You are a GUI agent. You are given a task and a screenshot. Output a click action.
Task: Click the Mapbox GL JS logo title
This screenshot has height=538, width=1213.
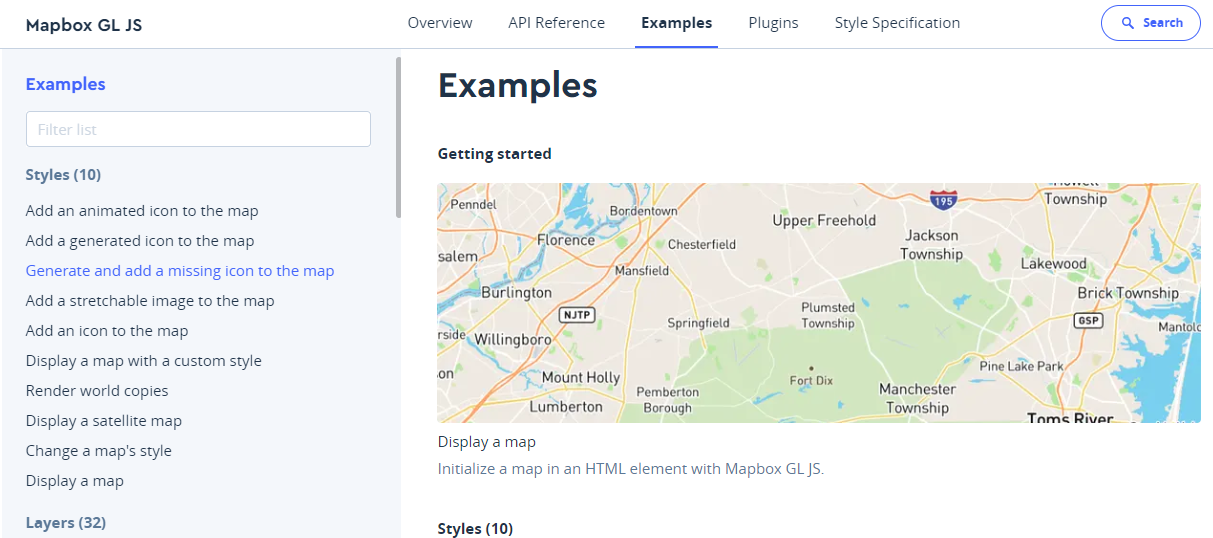84,25
